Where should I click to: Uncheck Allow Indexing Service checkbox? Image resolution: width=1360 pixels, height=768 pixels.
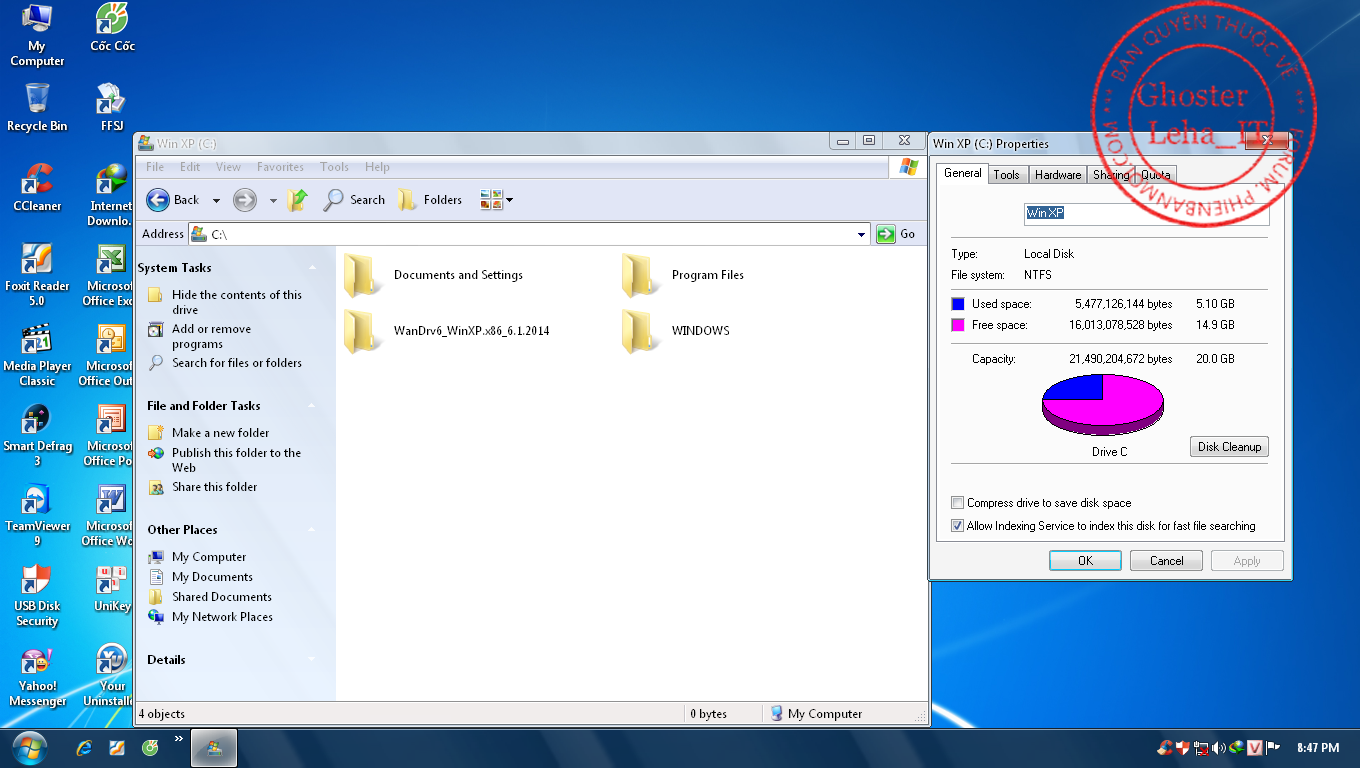tap(958, 526)
